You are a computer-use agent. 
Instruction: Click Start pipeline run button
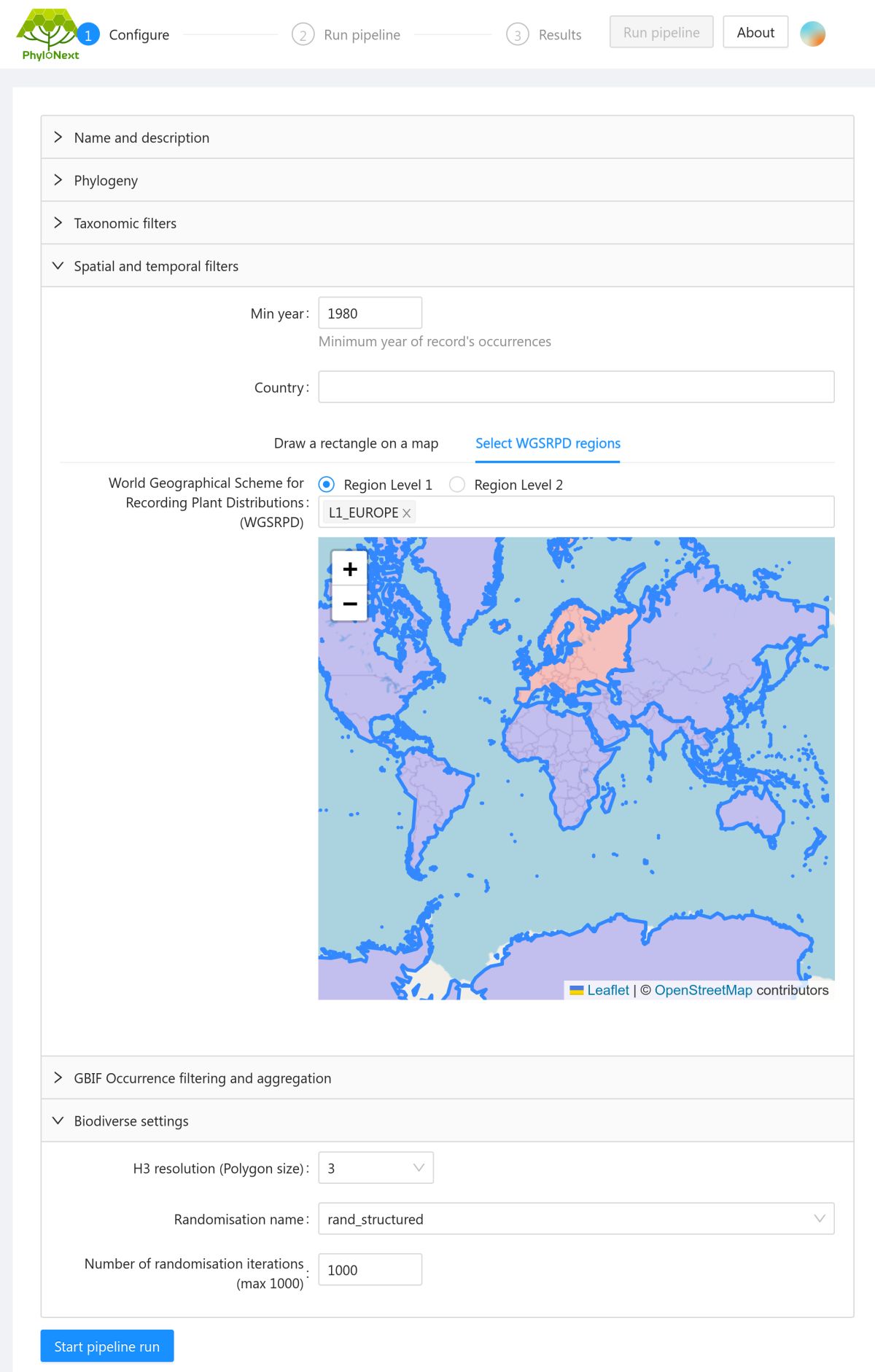107,1346
